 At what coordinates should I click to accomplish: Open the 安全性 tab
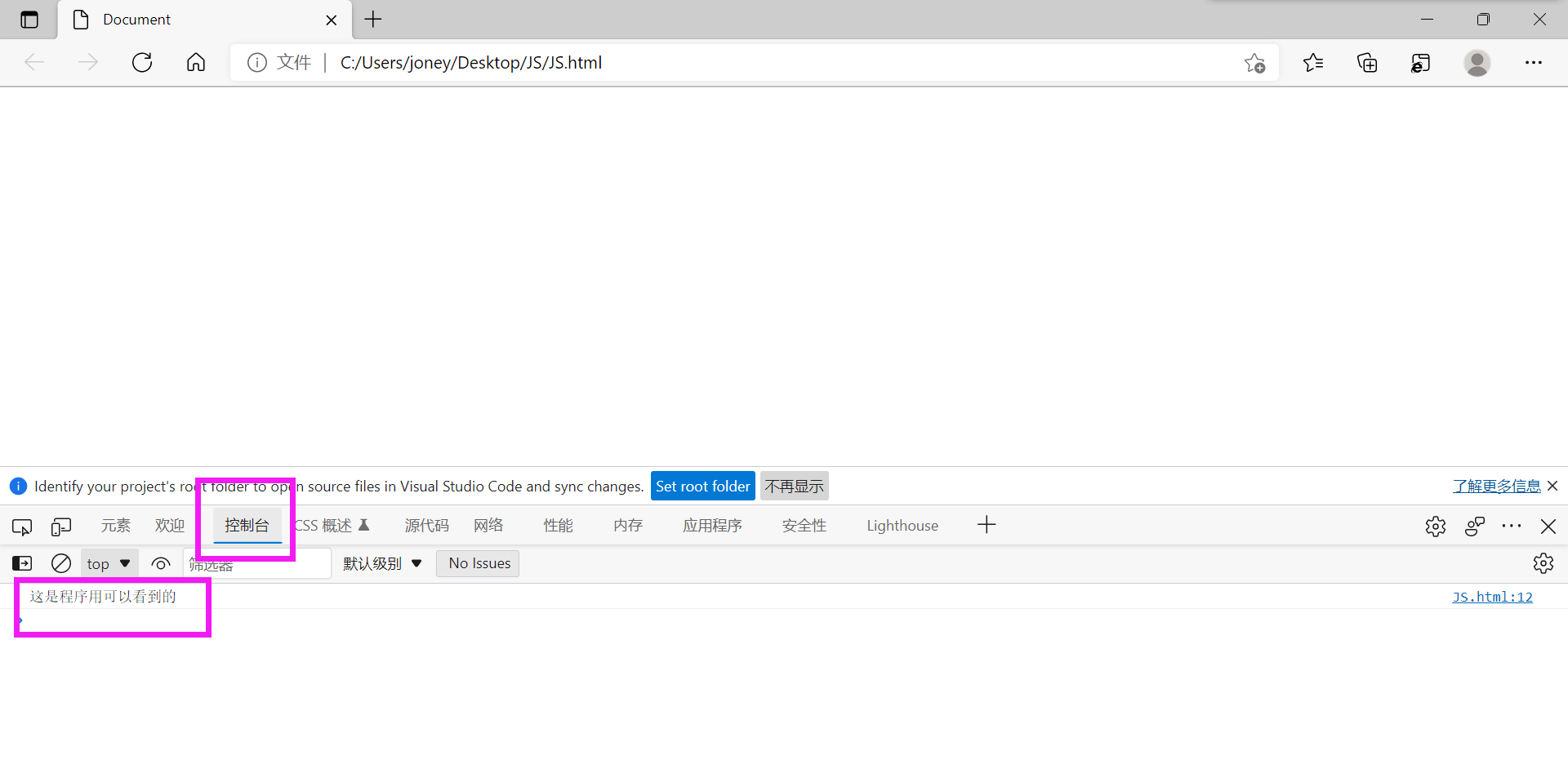coord(804,526)
